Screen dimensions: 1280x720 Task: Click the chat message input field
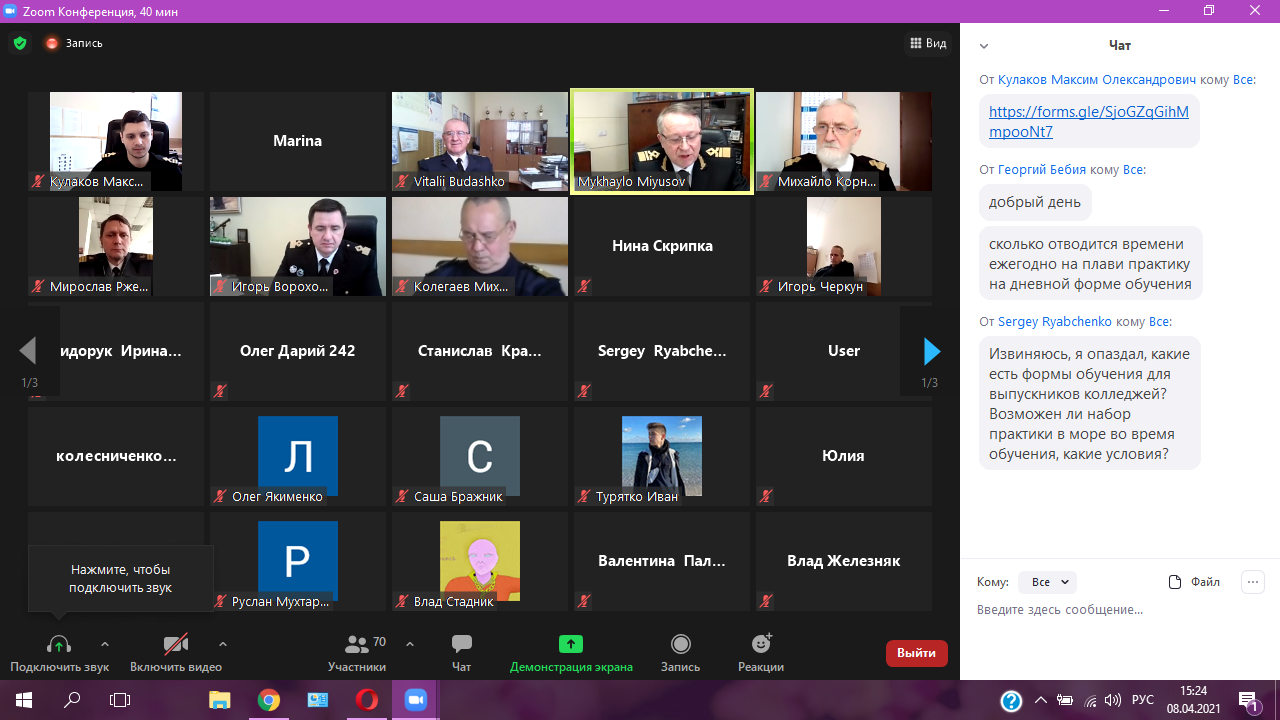(x=1118, y=610)
